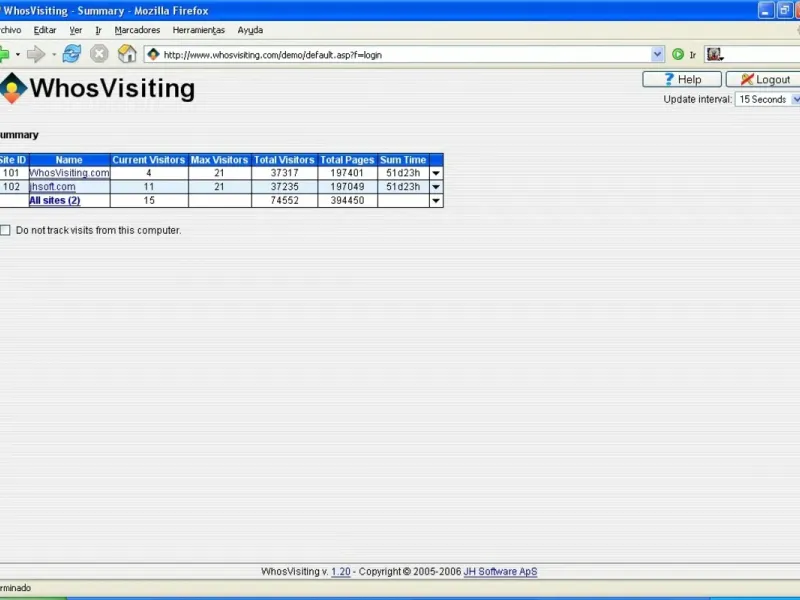Go to the home page icon
800x600 pixels.
[x=127, y=54]
